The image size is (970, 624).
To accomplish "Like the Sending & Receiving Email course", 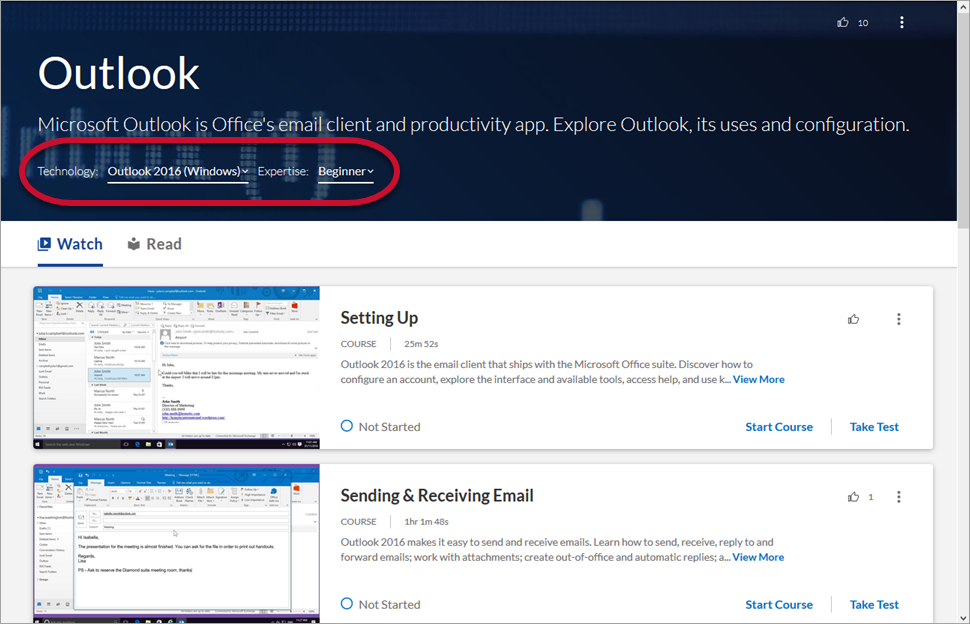I will click(x=853, y=497).
